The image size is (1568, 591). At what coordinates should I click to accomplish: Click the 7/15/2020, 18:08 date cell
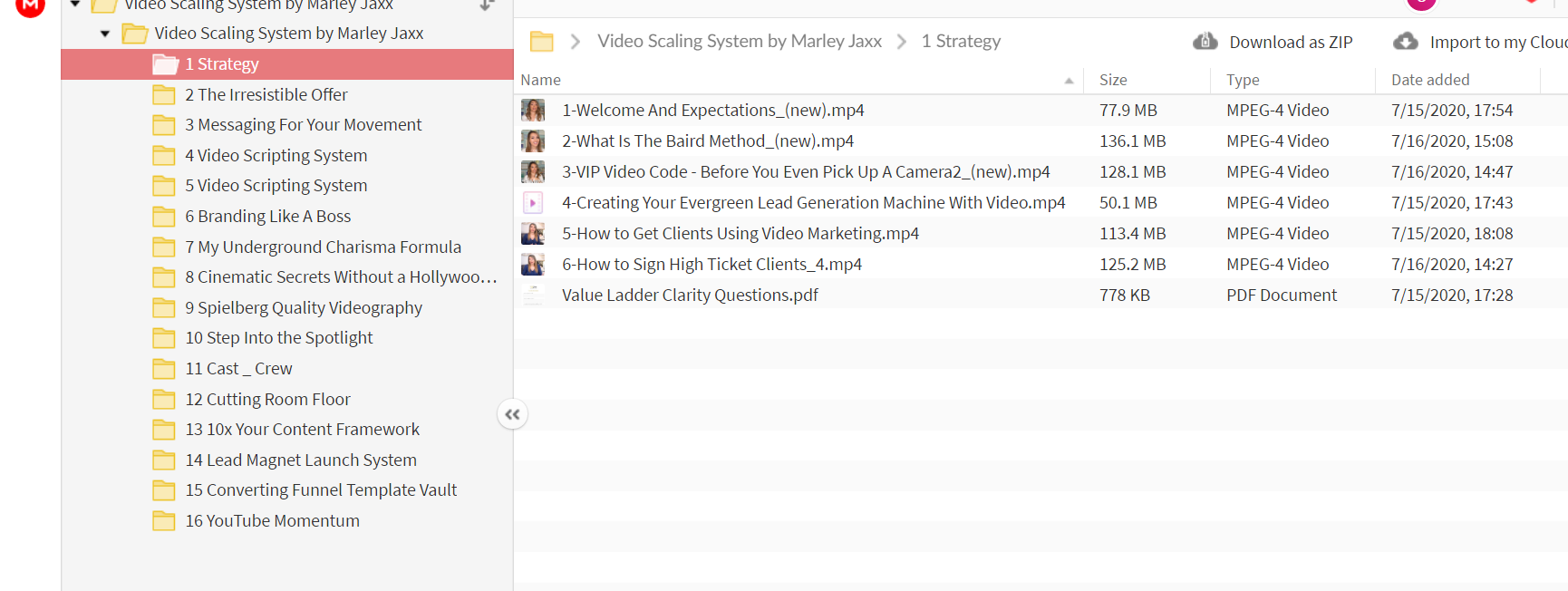click(1452, 234)
